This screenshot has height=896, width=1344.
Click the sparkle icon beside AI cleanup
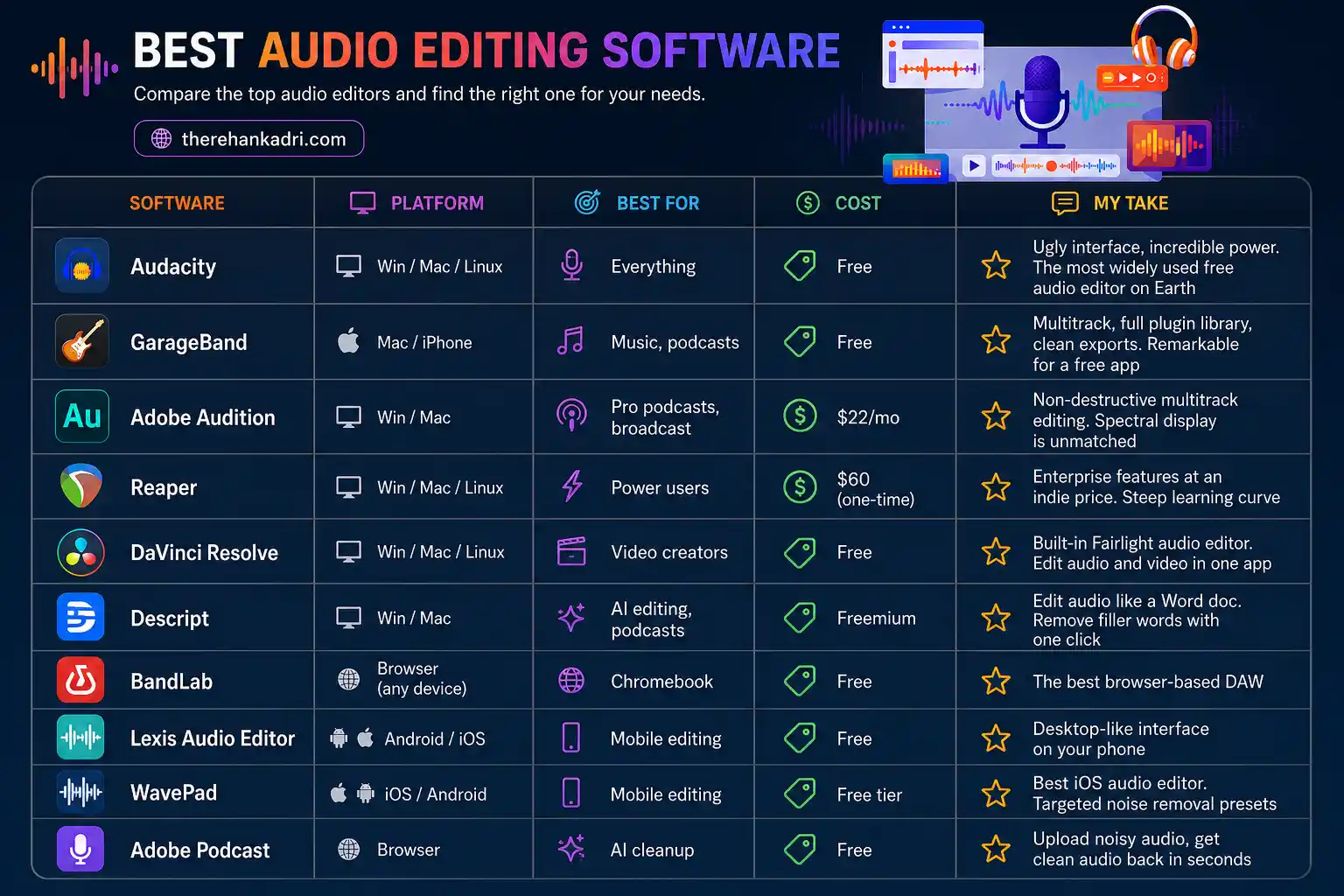click(x=571, y=849)
